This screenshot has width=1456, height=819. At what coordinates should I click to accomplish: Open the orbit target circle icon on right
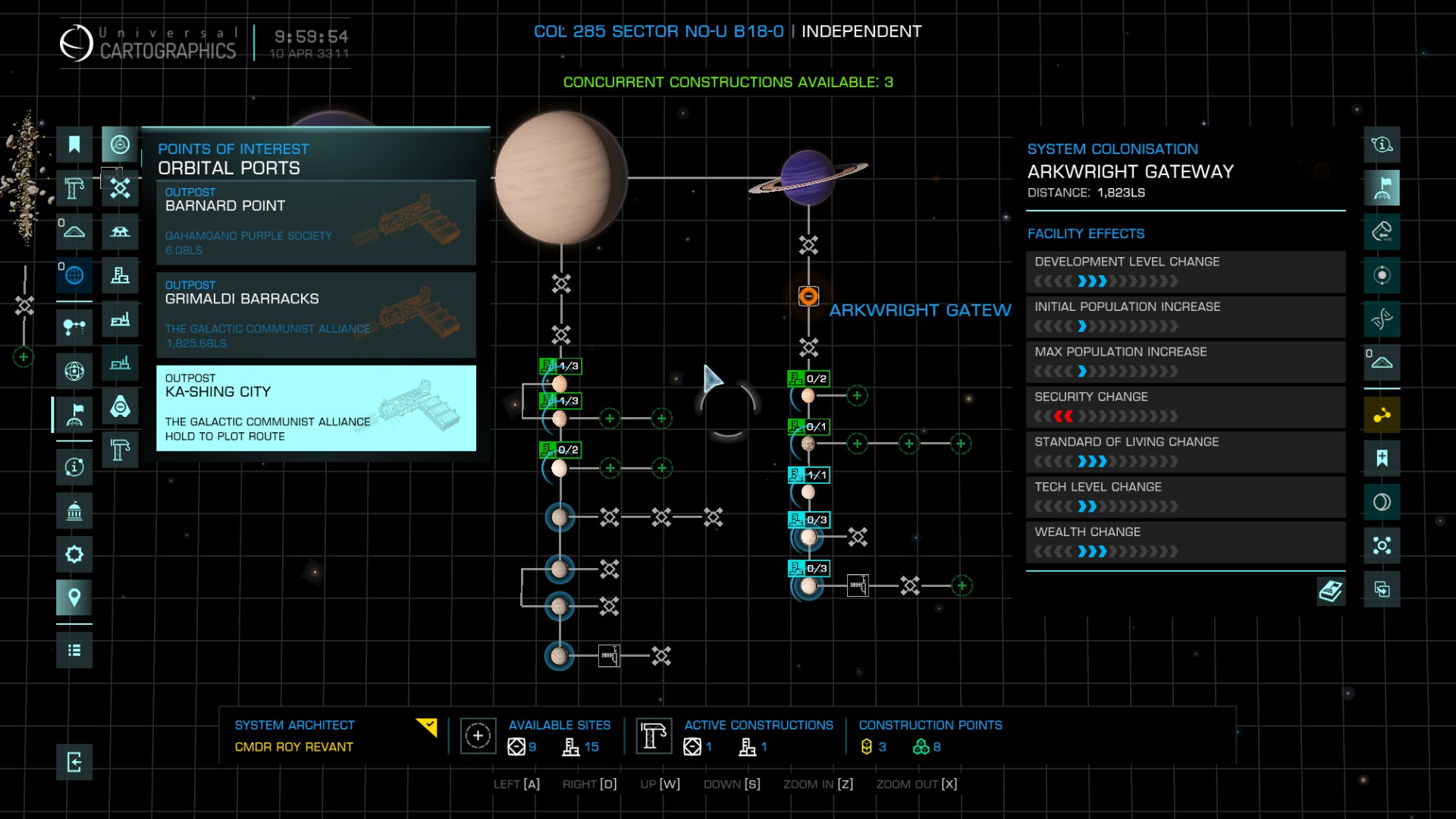[x=1382, y=275]
